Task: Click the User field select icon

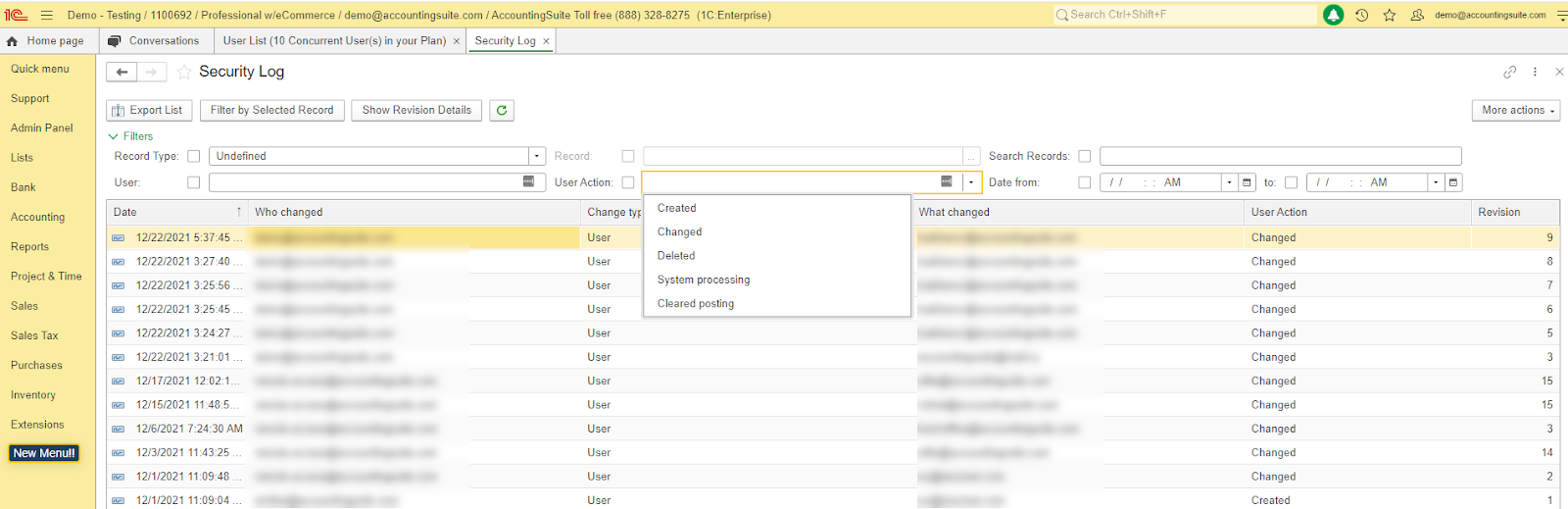Action: click(x=528, y=181)
